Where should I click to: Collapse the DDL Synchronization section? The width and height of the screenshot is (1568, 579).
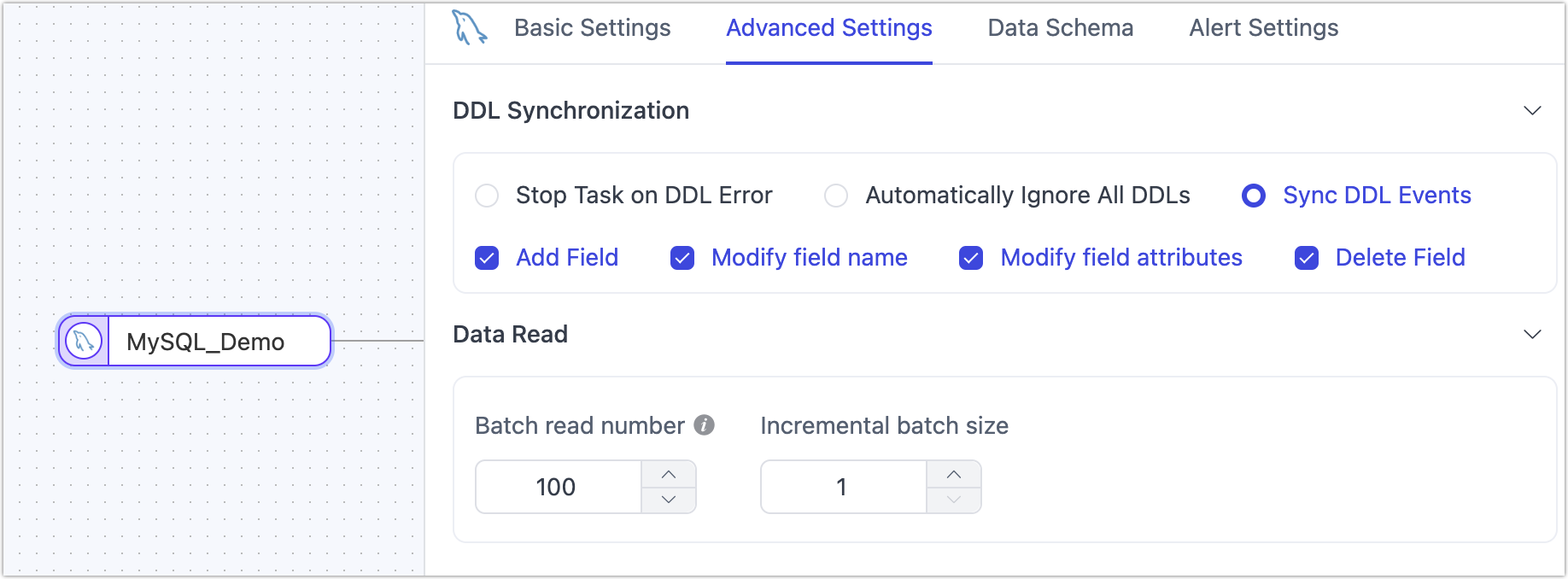[x=1532, y=111]
